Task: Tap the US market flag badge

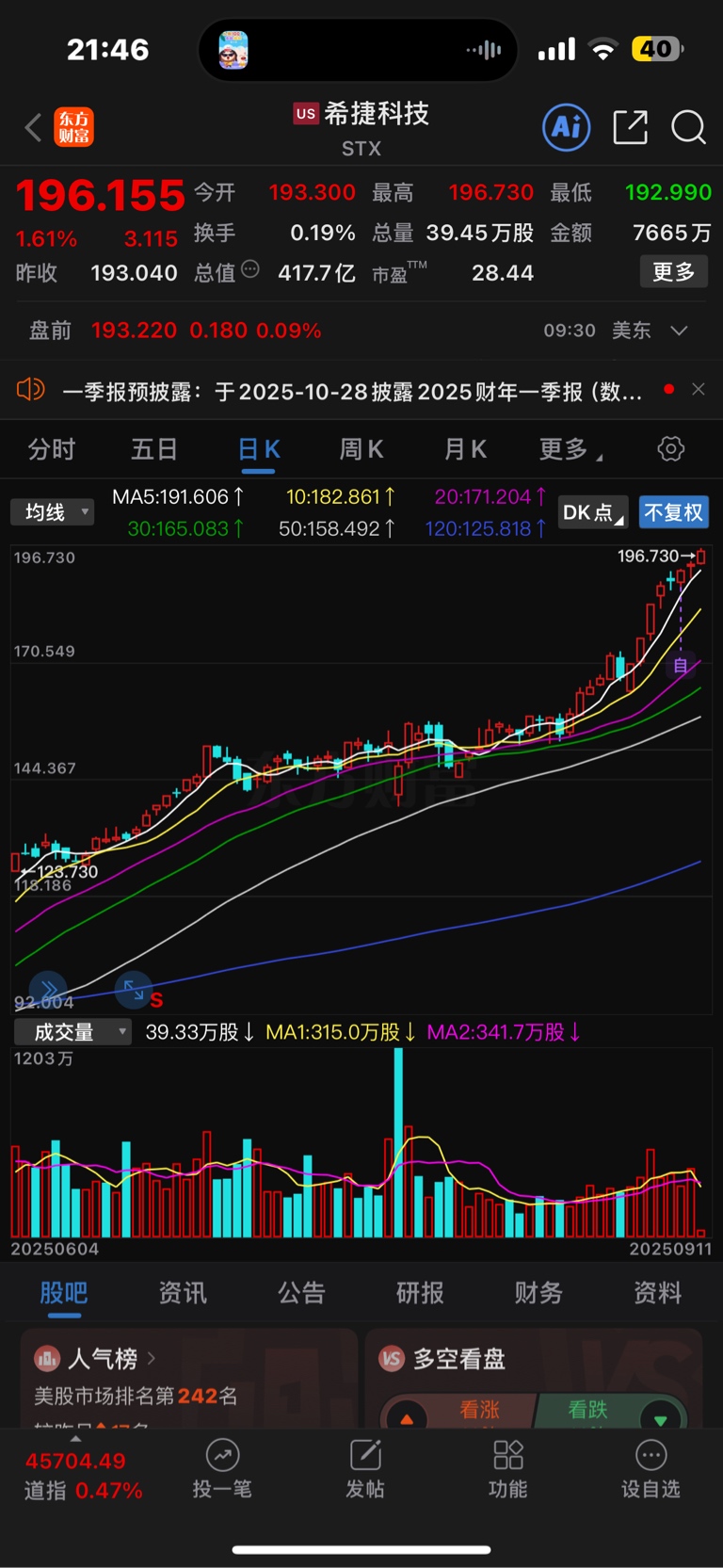Action: coord(306,114)
